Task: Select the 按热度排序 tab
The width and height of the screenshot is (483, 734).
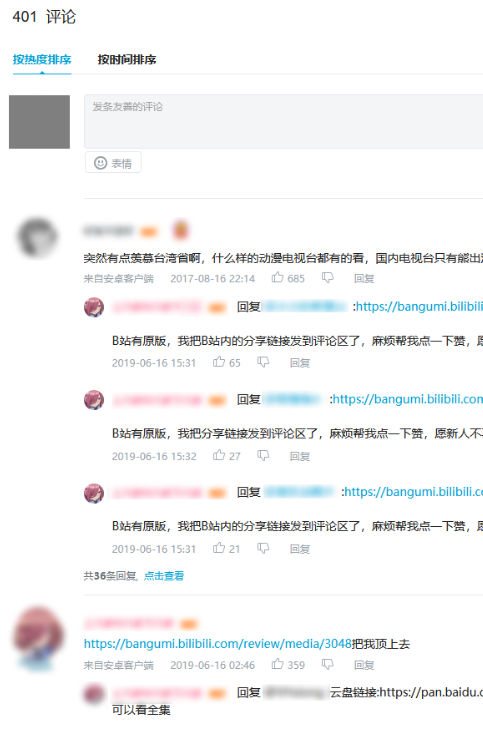Action: (42, 59)
